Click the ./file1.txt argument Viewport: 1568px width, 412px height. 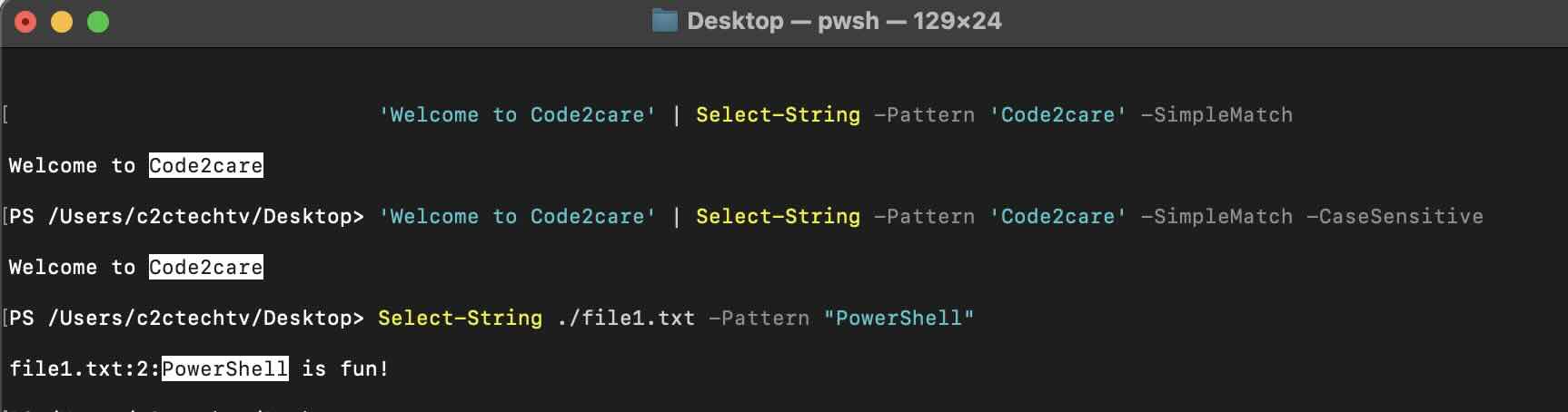point(626,319)
